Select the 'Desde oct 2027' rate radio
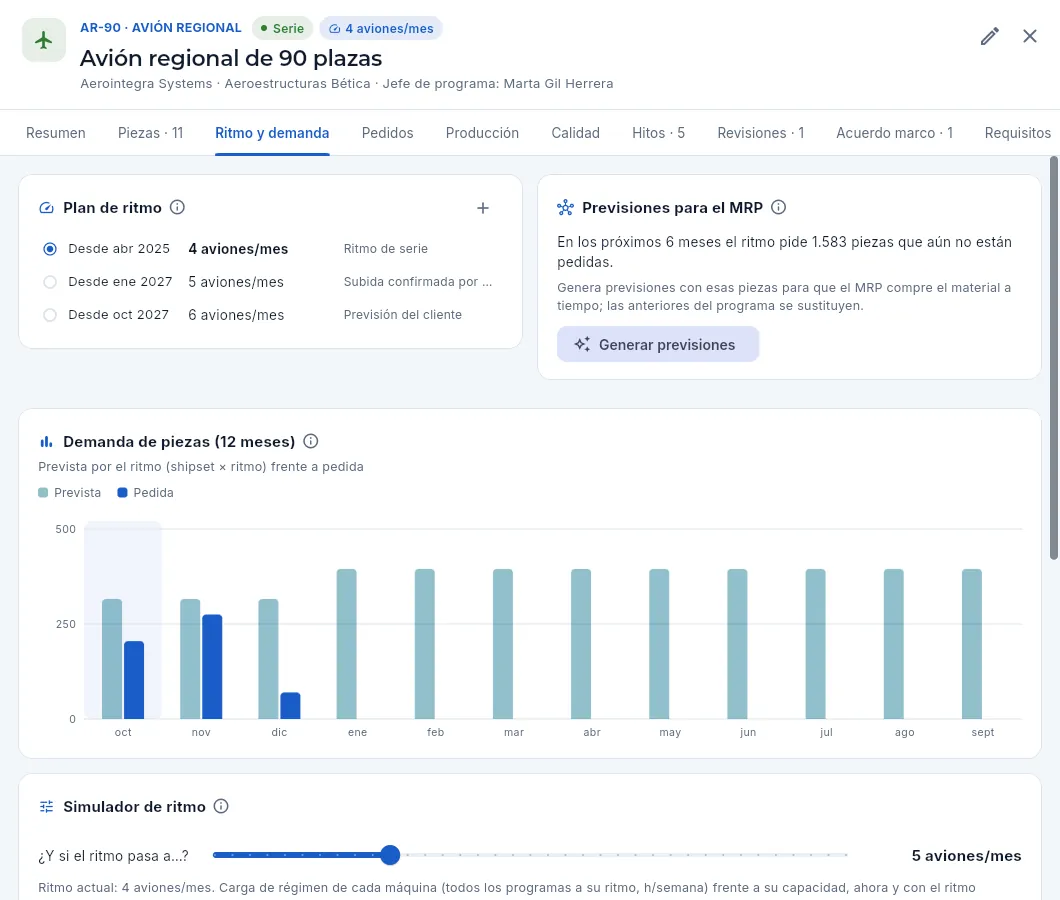Viewport: 1060px width, 900px height. point(50,315)
